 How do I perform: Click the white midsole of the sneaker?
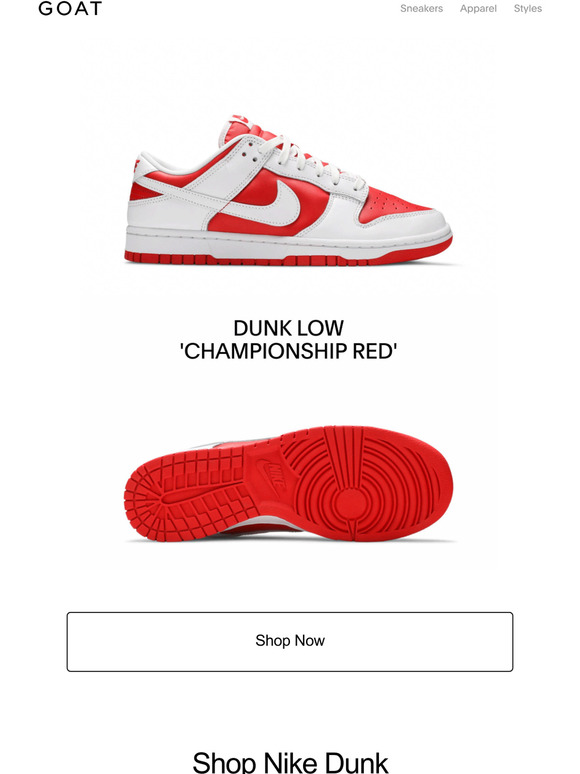pyautogui.click(x=289, y=242)
